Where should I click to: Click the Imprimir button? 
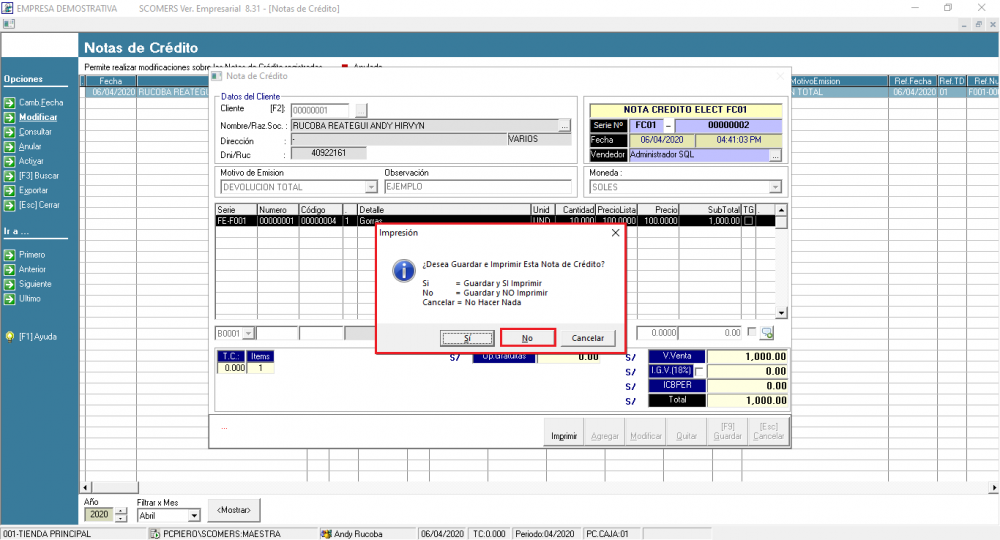click(564, 431)
